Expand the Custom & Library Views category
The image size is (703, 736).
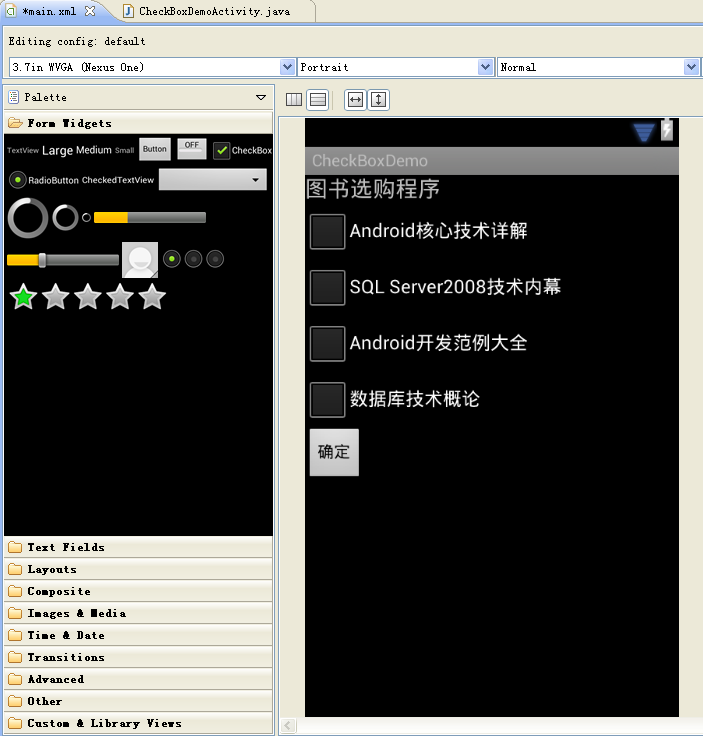coord(138,723)
